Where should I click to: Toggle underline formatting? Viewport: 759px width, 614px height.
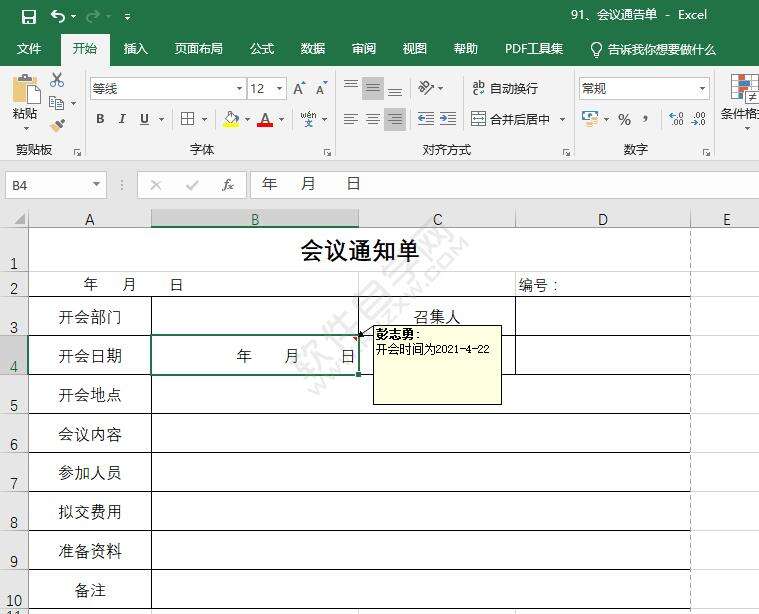144,119
